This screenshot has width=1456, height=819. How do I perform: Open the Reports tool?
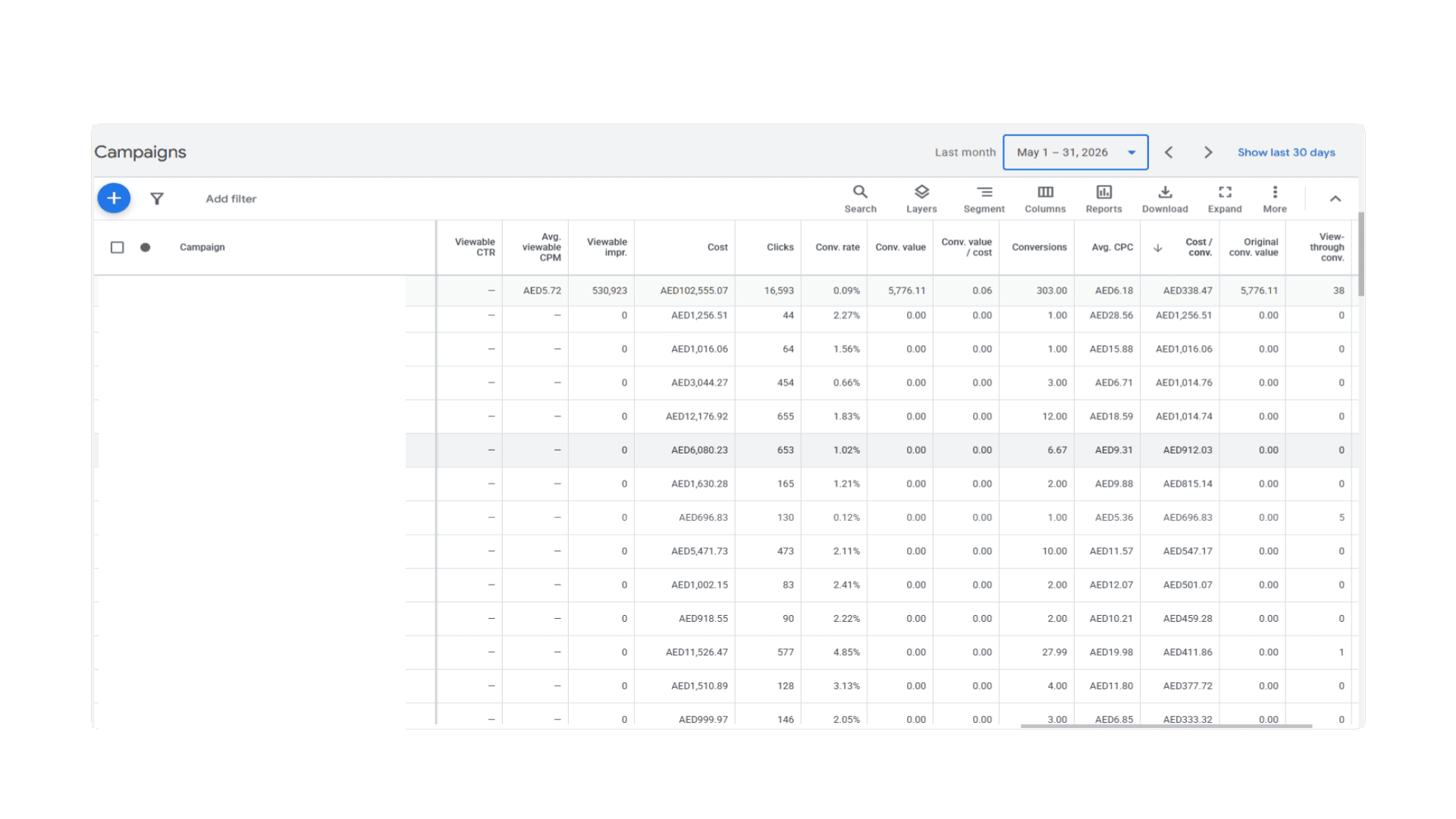(1103, 199)
